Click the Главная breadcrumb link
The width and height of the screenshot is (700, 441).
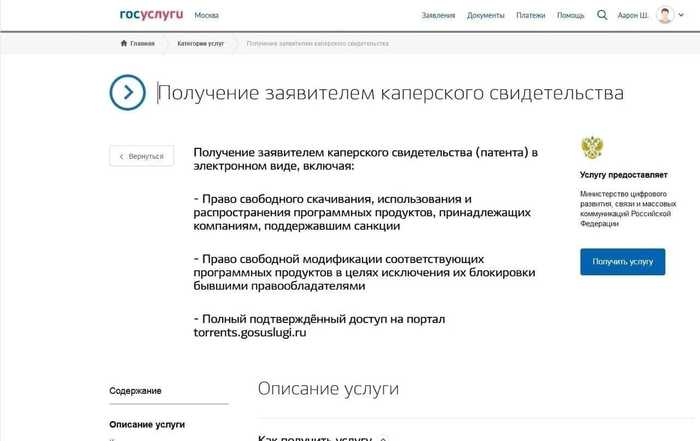pyautogui.click(x=142, y=43)
